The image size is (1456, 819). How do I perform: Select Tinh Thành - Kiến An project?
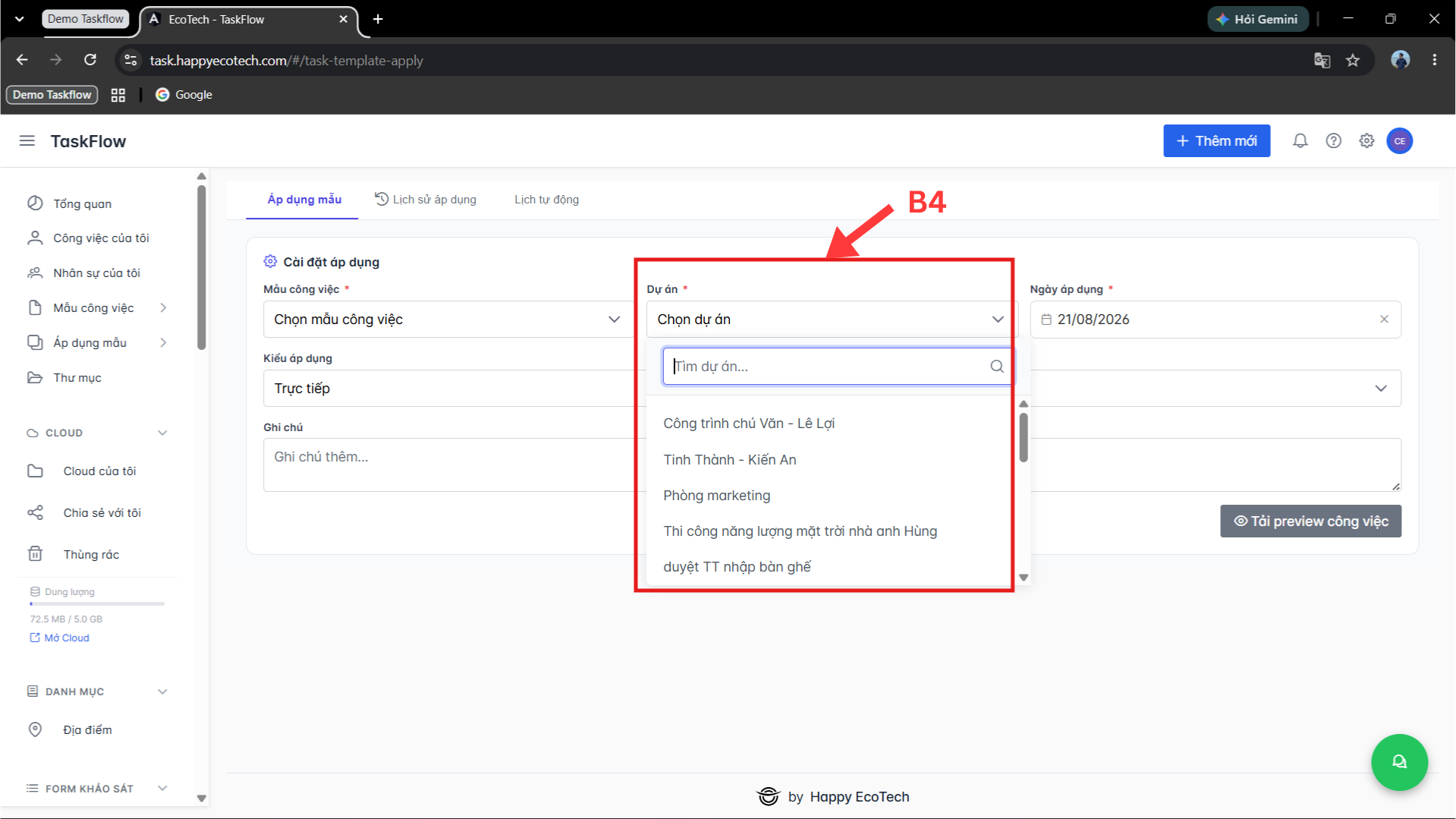tap(730, 460)
